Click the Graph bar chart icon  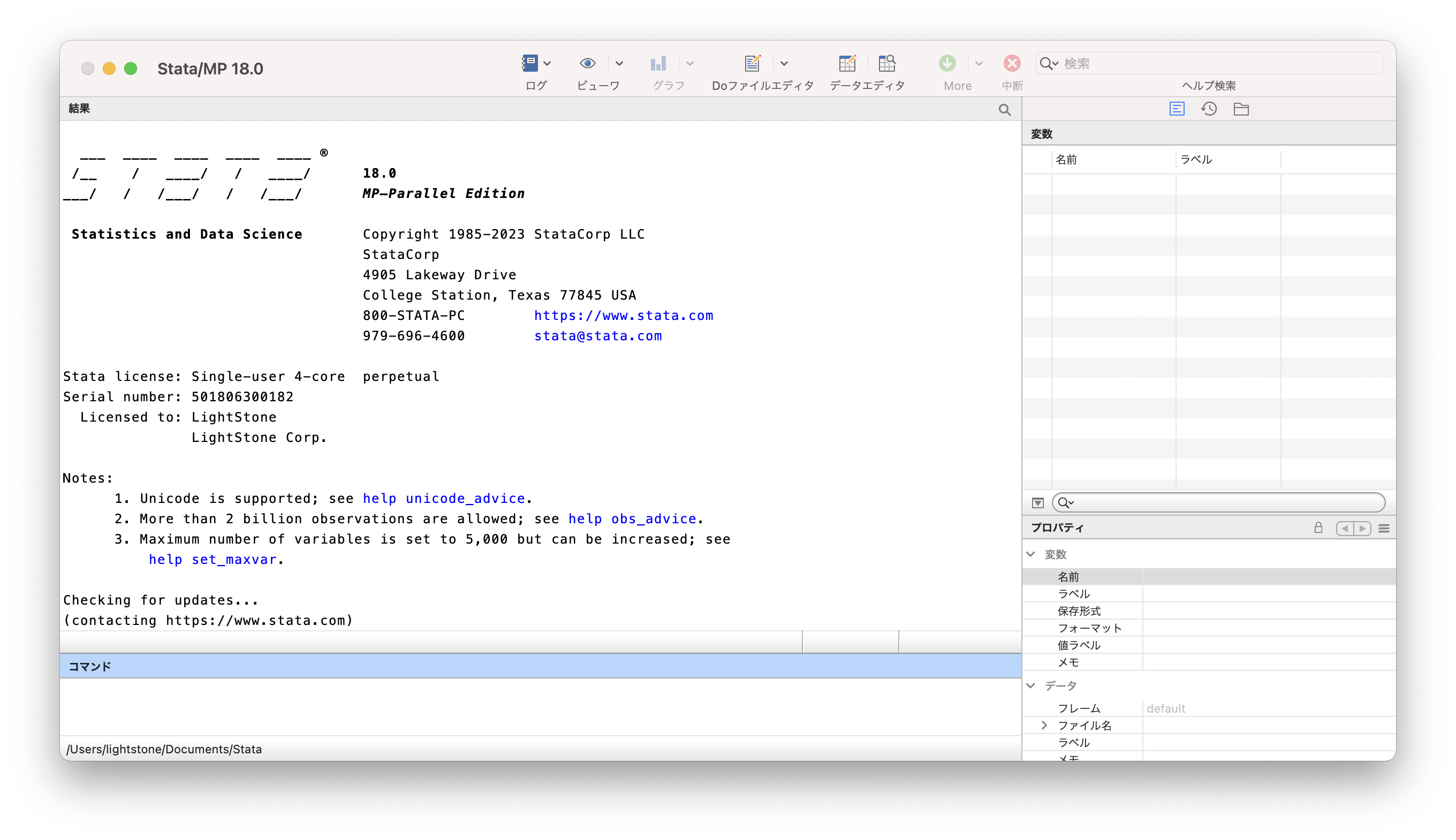(658, 63)
